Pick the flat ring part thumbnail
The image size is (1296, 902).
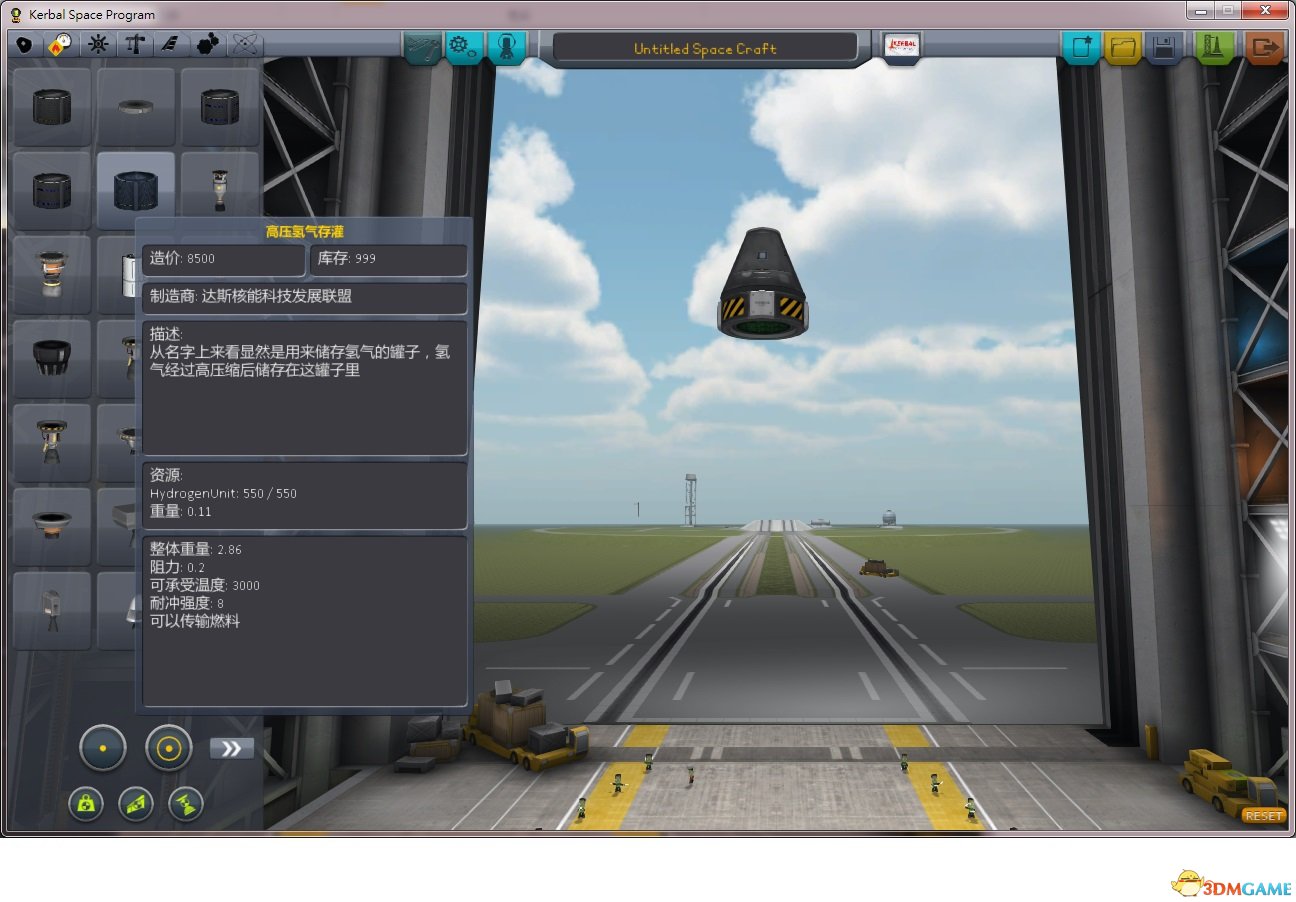click(136, 107)
